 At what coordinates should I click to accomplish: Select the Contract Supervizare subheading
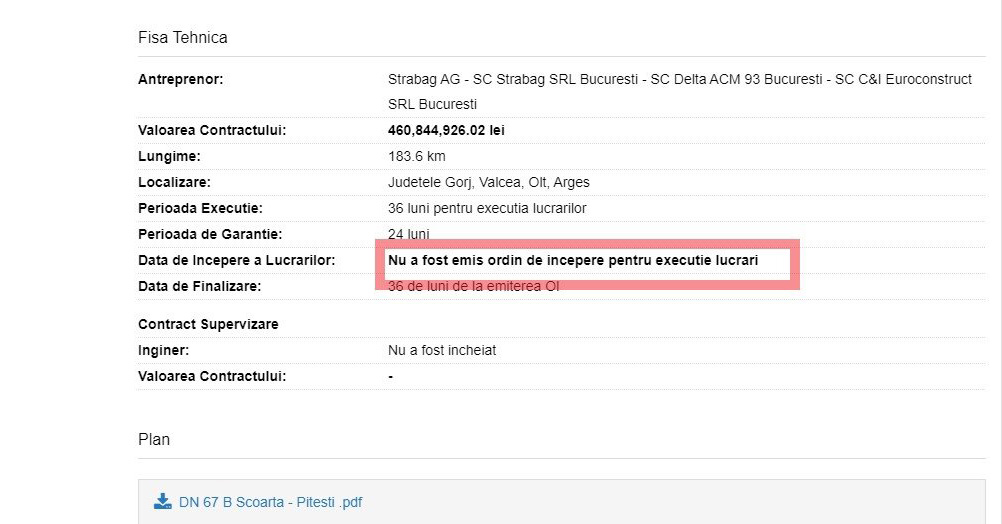(208, 325)
